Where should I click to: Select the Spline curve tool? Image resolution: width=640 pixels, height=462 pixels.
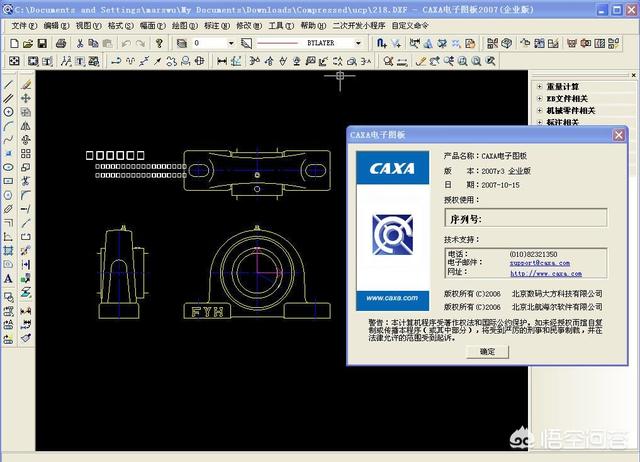tap(9, 140)
